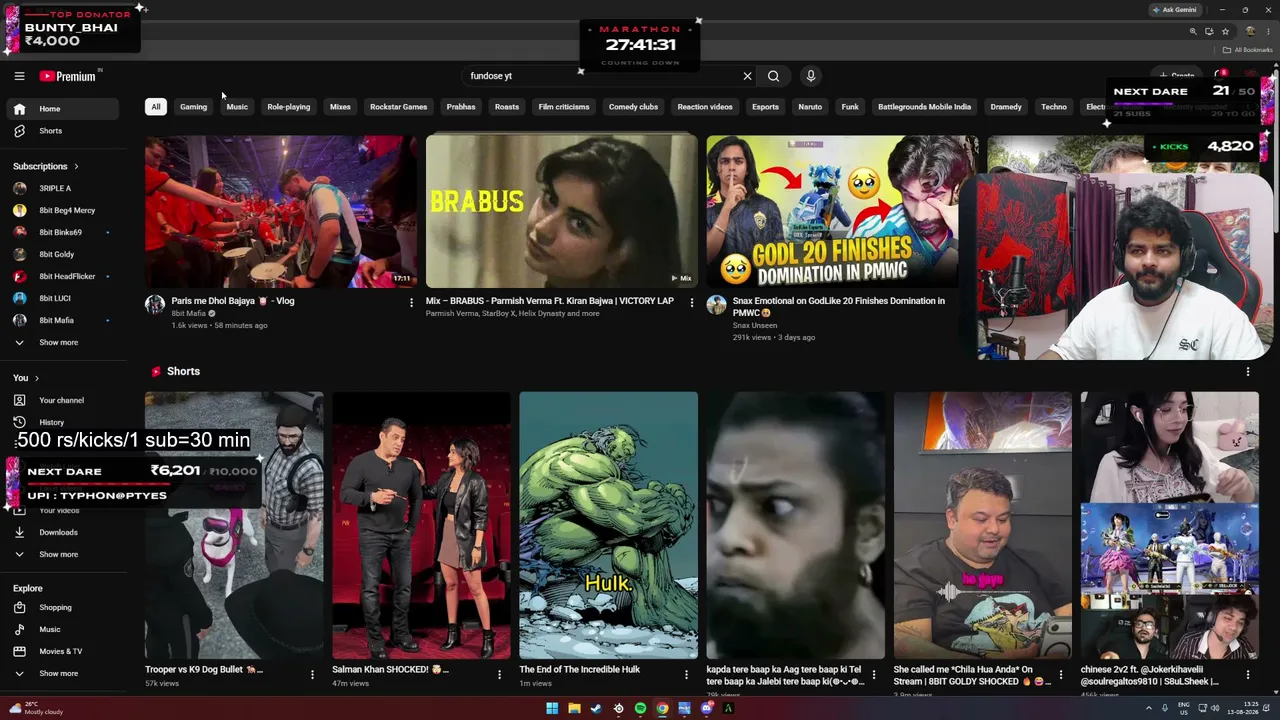Show hidden system tray icons

click(x=1148, y=709)
